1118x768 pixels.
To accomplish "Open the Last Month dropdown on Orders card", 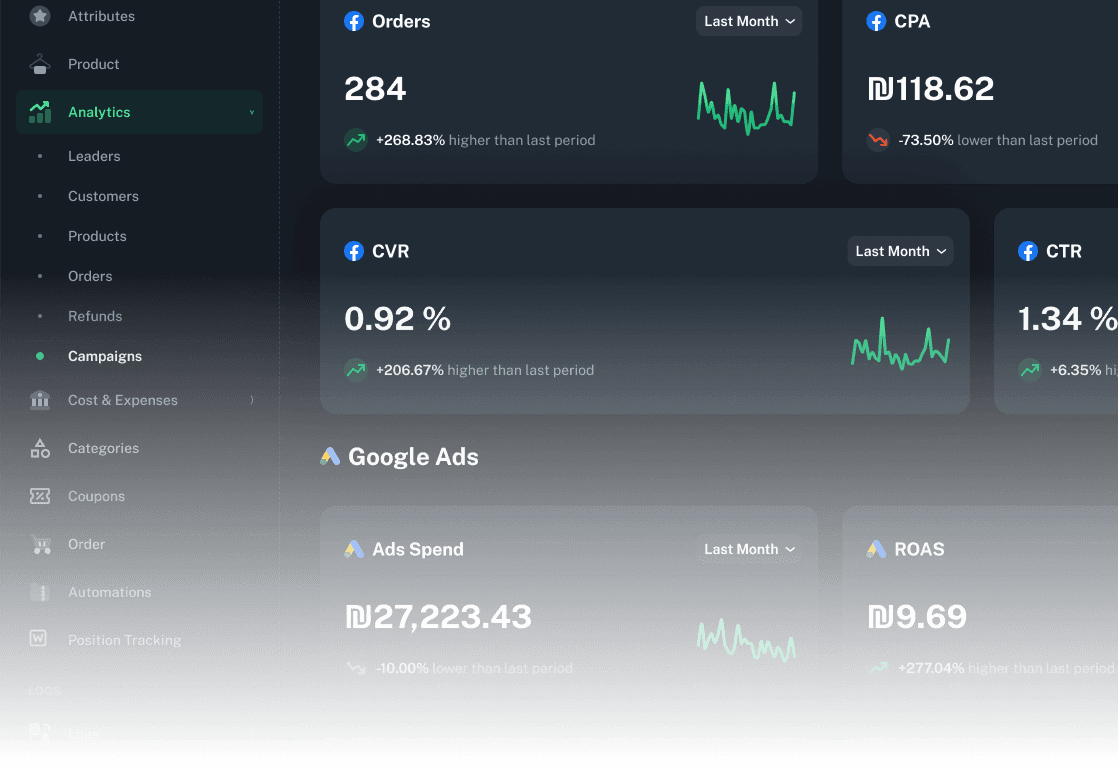I will pyautogui.click(x=749, y=21).
